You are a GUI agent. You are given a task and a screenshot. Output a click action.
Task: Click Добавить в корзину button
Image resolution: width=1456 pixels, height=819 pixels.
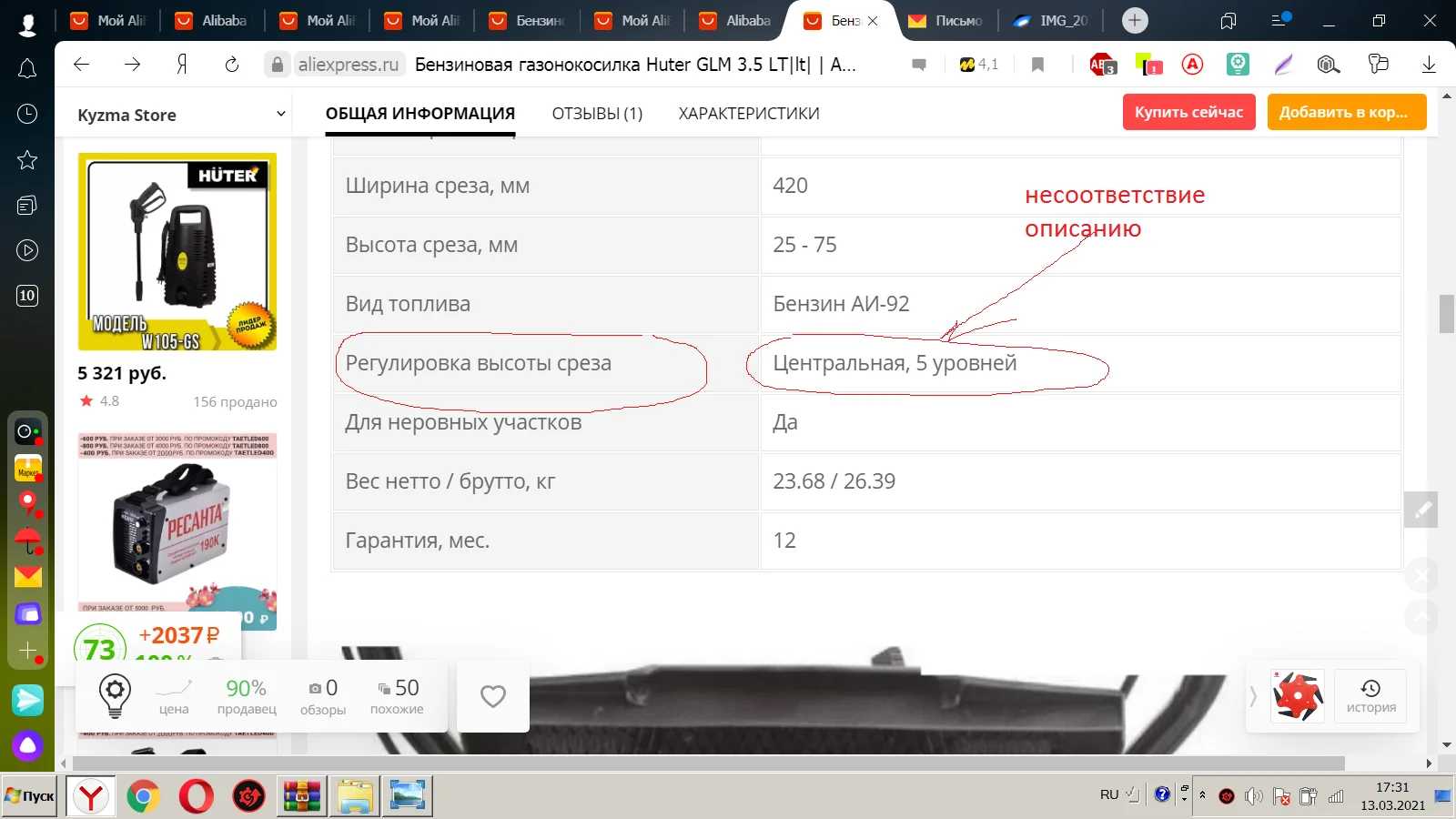click(1347, 112)
